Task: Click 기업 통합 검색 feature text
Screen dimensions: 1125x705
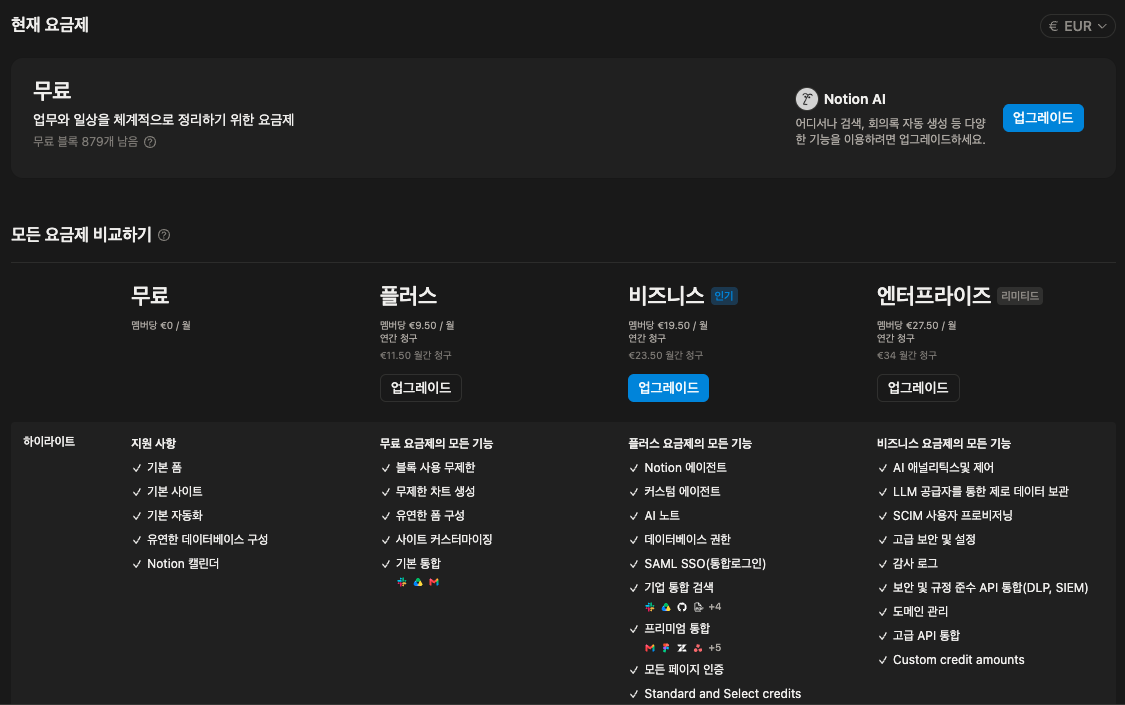Action: point(679,587)
